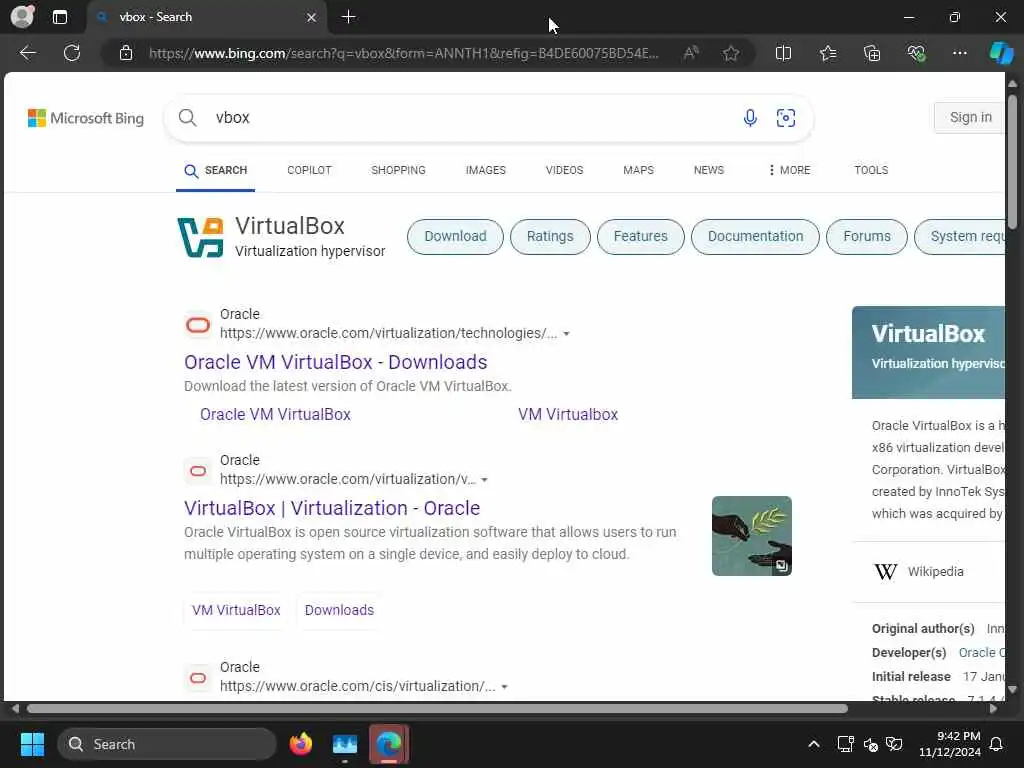View site information lock icon
Image resolution: width=1024 pixels, height=768 pixels.
[126, 53]
